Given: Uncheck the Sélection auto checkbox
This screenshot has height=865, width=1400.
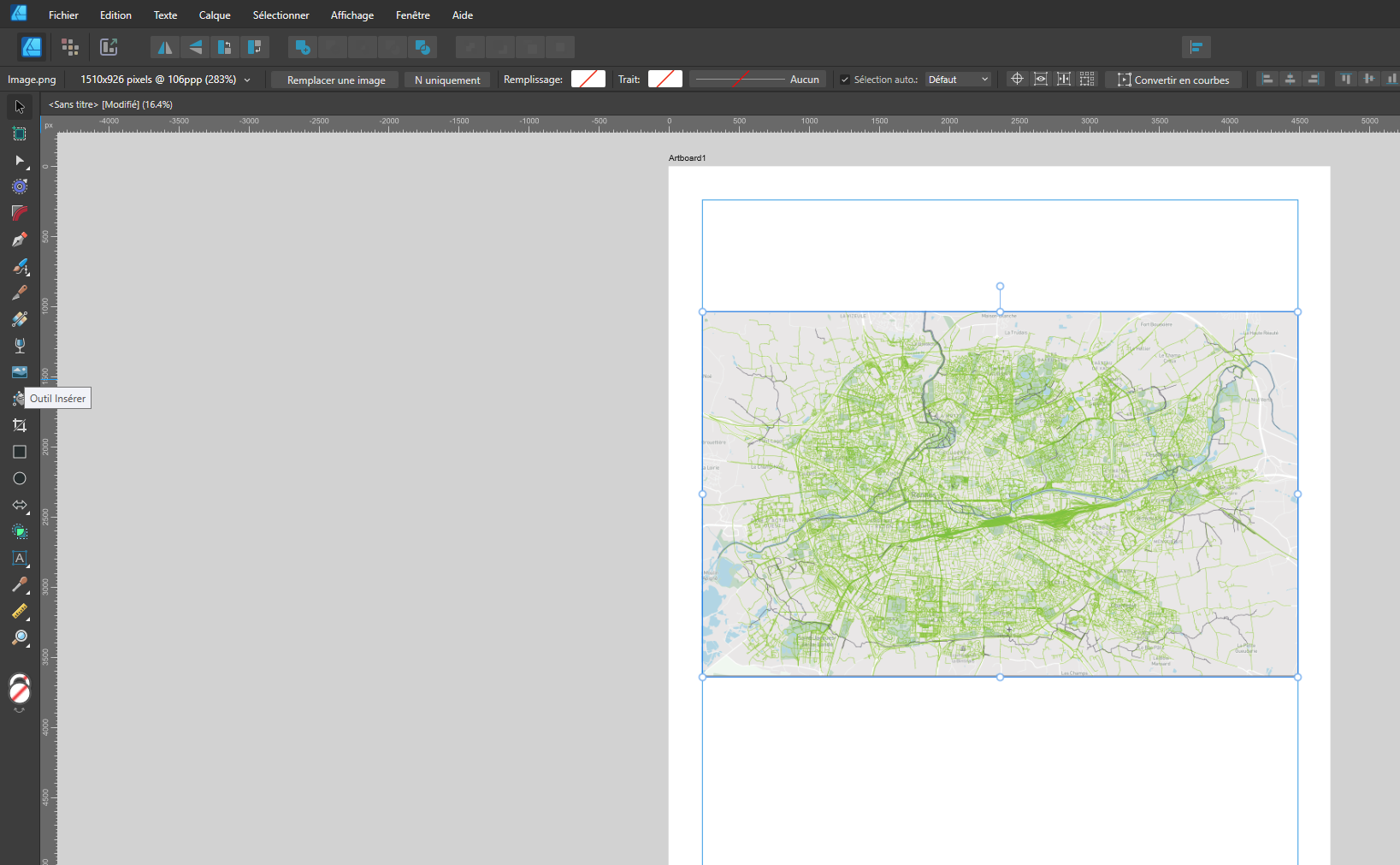Looking at the screenshot, I should click(845, 80).
